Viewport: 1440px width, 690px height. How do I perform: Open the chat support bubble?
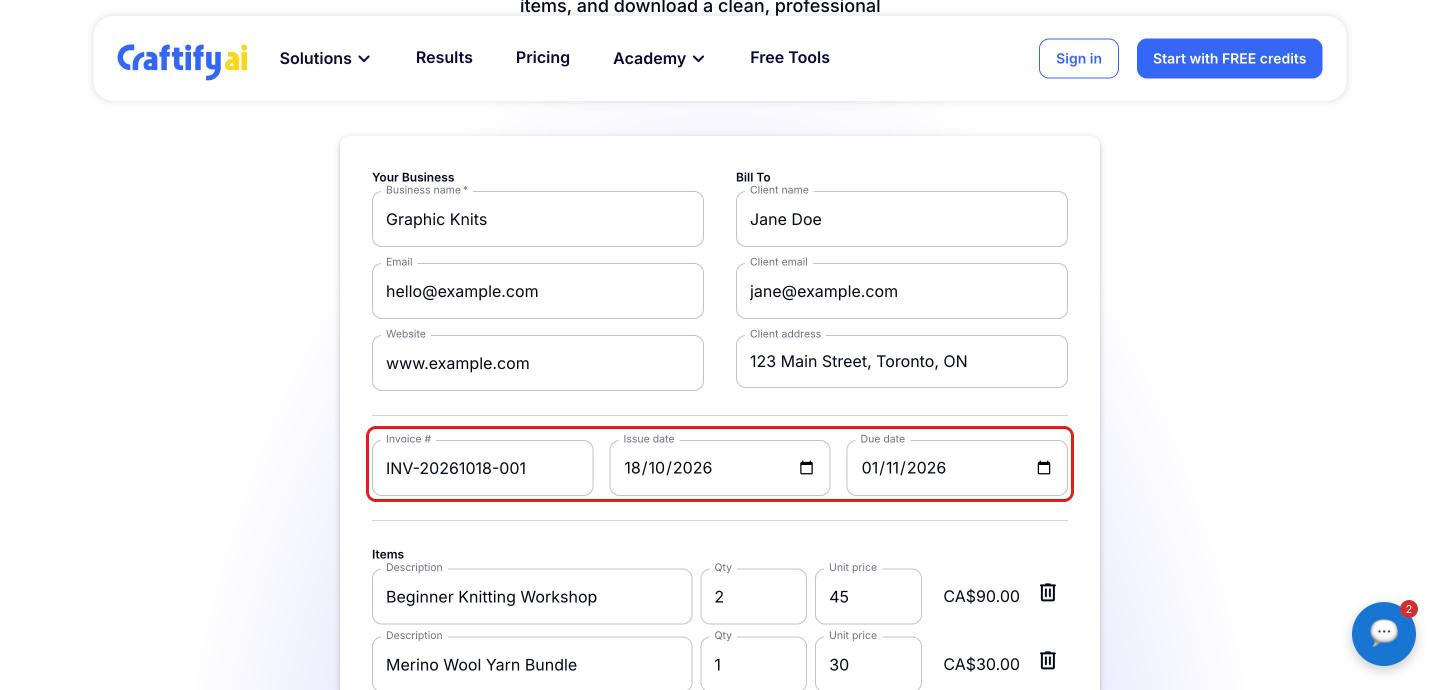coord(1384,633)
